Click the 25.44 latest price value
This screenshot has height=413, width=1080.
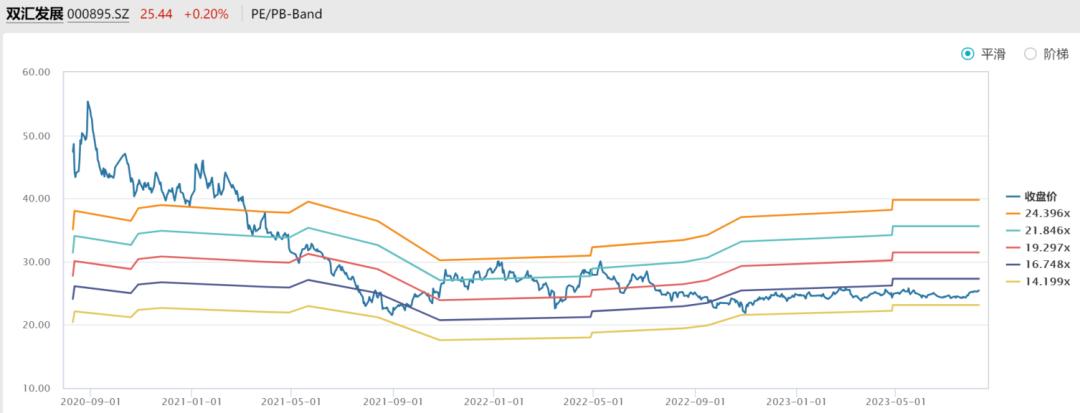[155, 15]
